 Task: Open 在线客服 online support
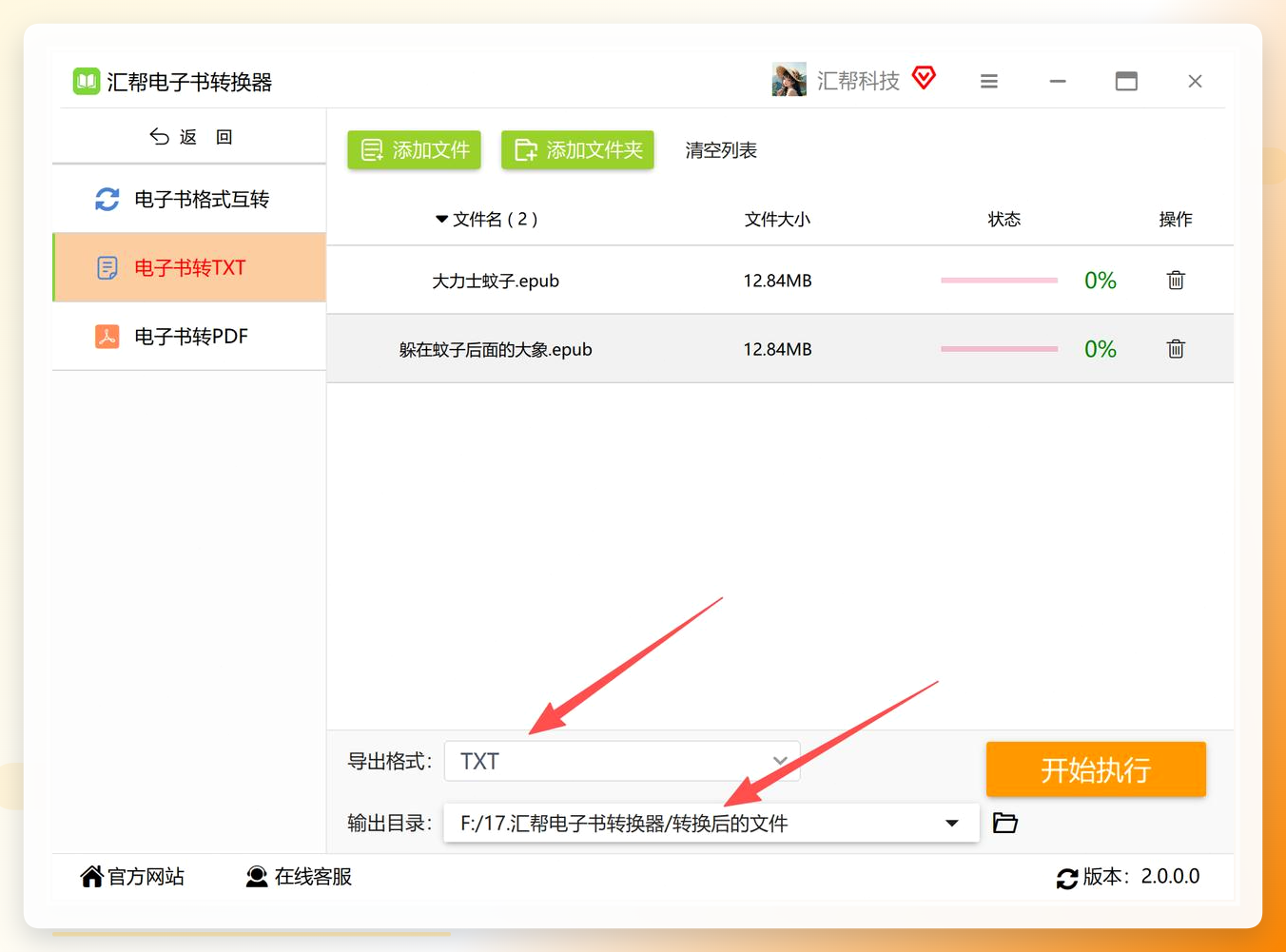[299, 877]
